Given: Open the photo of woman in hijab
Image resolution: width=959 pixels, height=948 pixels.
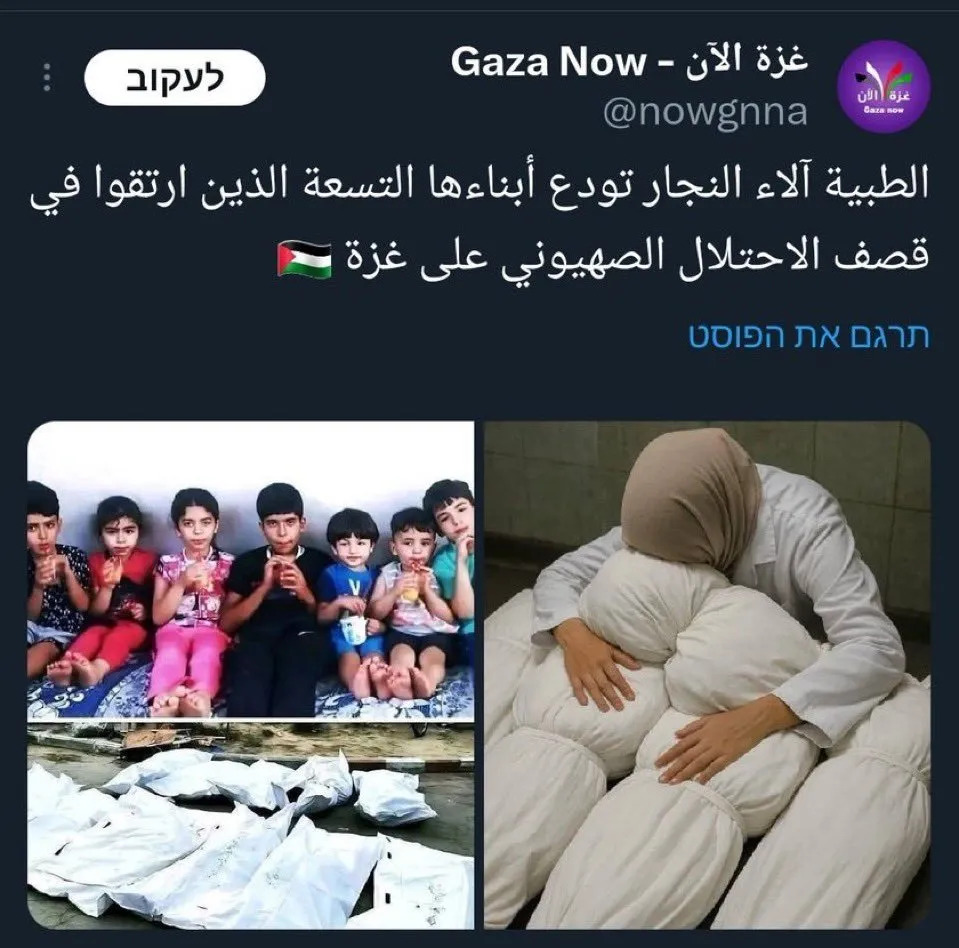Looking at the screenshot, I should pos(707,675).
